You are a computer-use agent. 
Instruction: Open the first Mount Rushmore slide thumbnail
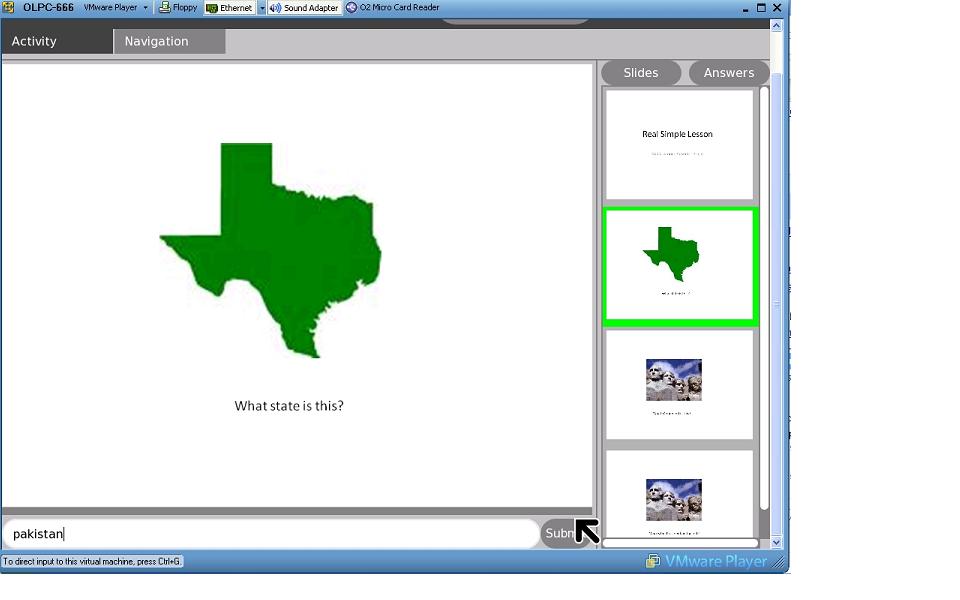click(678, 385)
